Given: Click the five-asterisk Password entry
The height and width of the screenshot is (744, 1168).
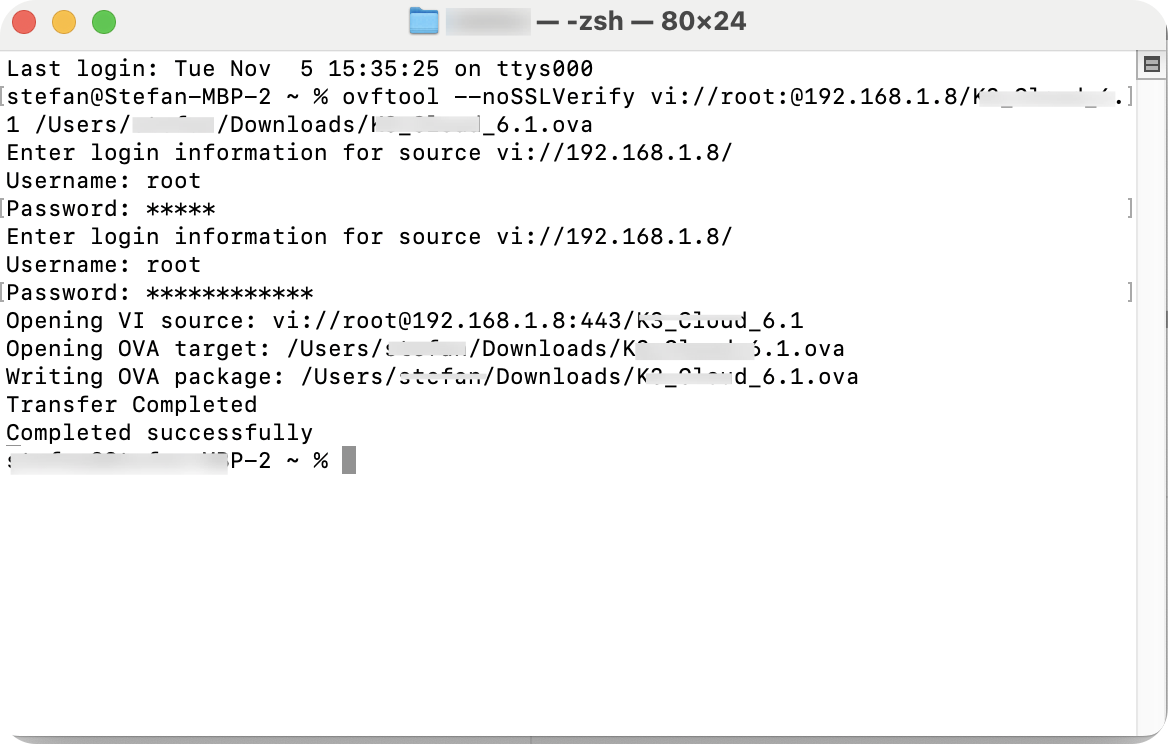Looking at the screenshot, I should click(x=181, y=209).
